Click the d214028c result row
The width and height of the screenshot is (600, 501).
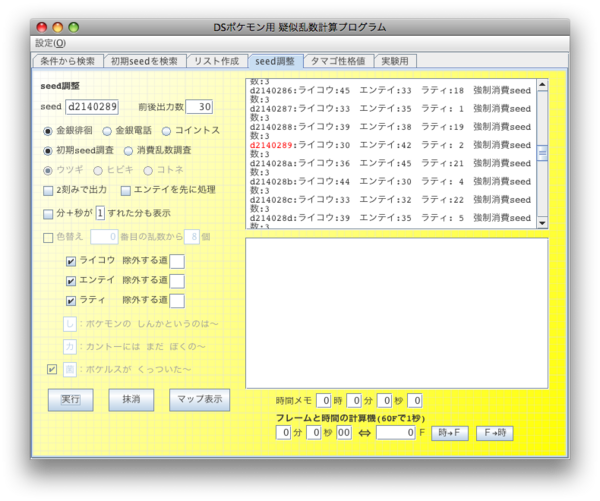click(x=390, y=200)
